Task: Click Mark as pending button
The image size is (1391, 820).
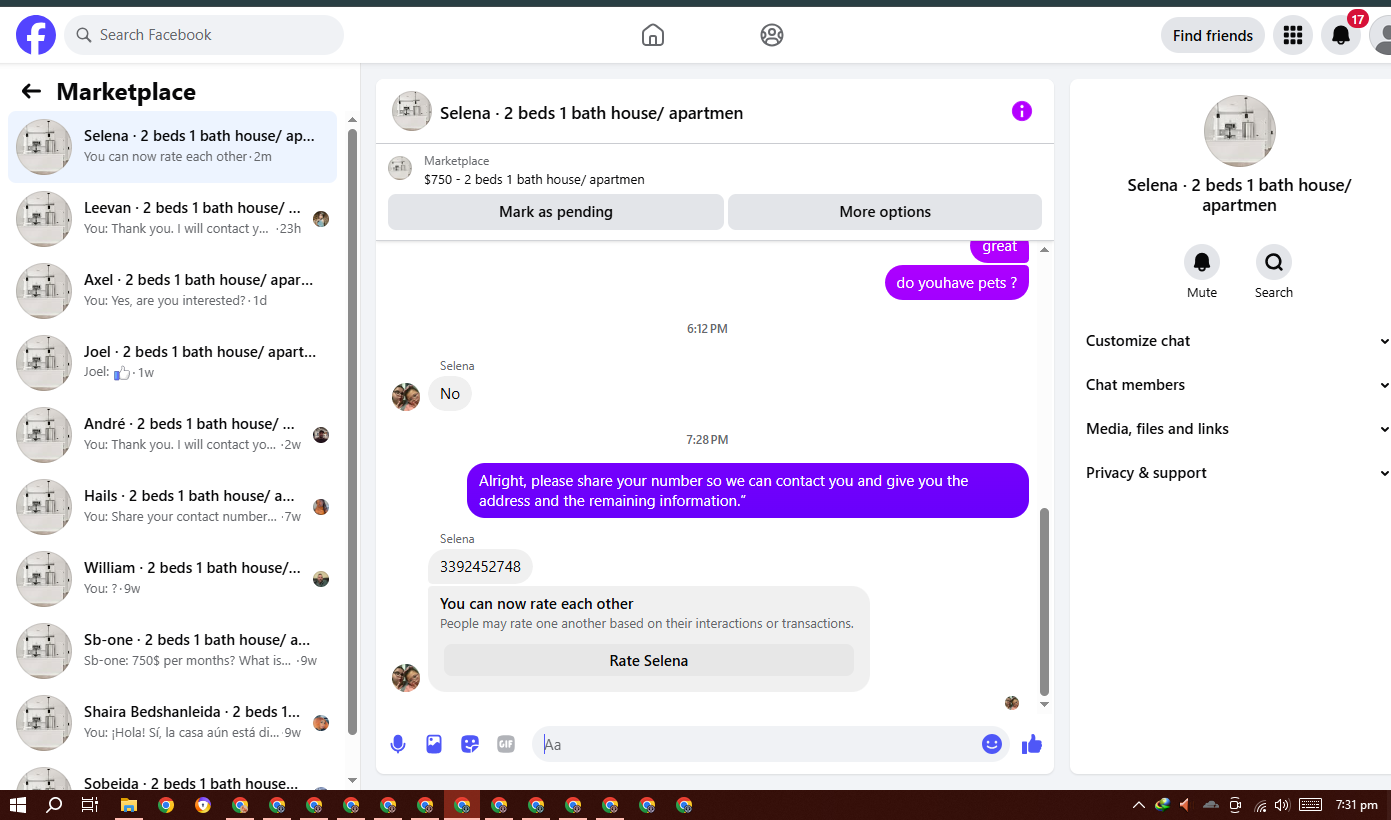Action: (x=556, y=212)
